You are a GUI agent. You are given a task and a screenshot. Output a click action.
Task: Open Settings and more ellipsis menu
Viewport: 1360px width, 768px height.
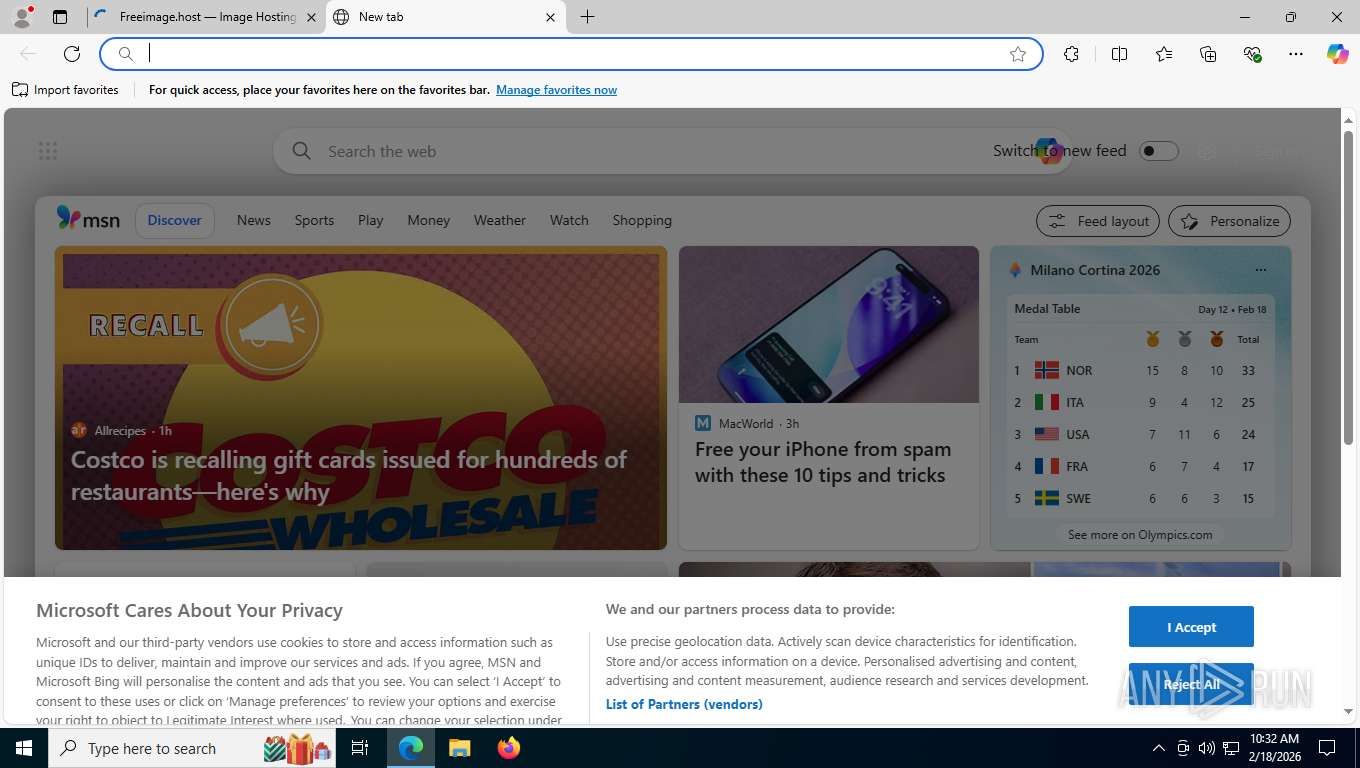pos(1296,54)
